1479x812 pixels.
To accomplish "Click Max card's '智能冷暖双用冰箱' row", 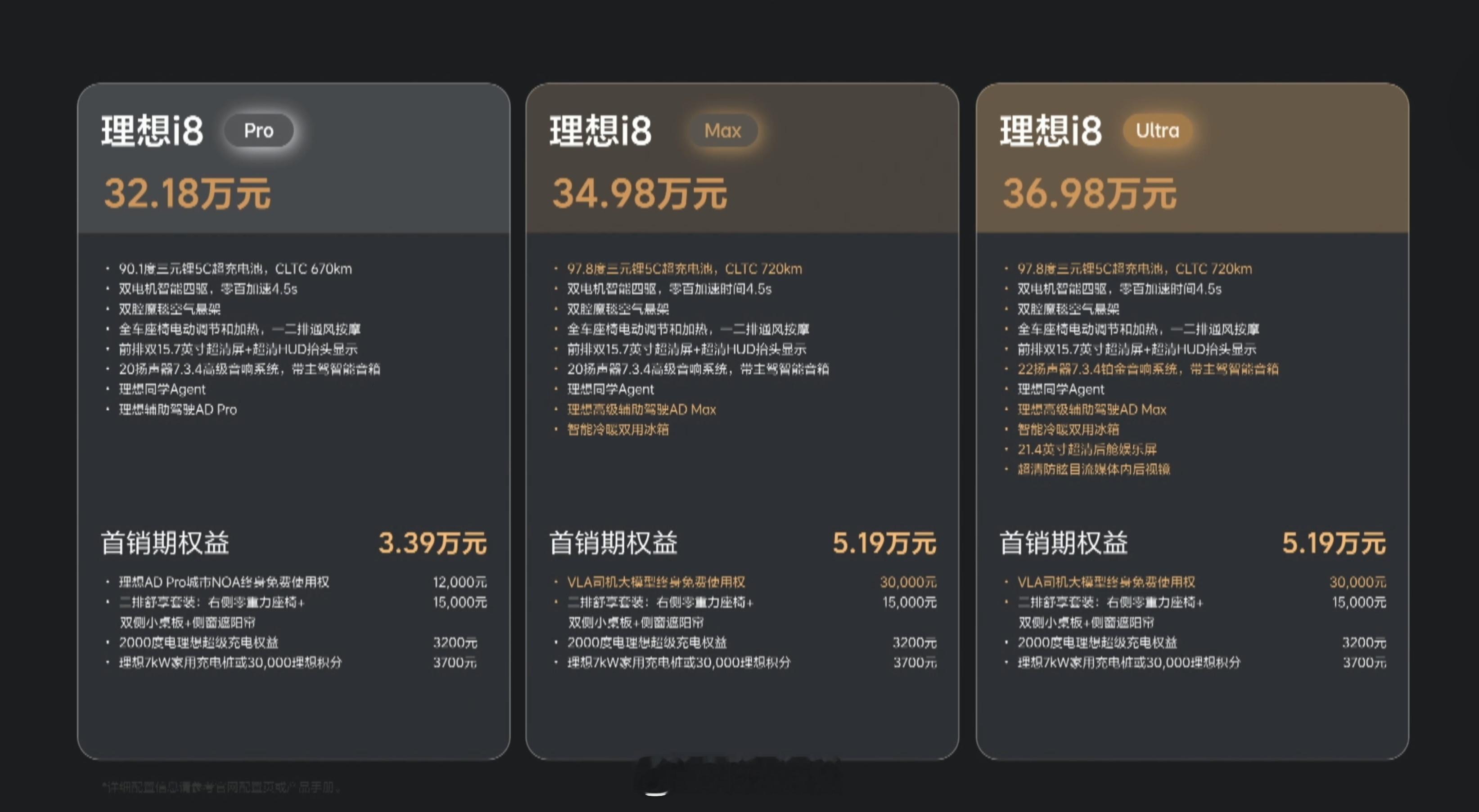I will [618, 429].
